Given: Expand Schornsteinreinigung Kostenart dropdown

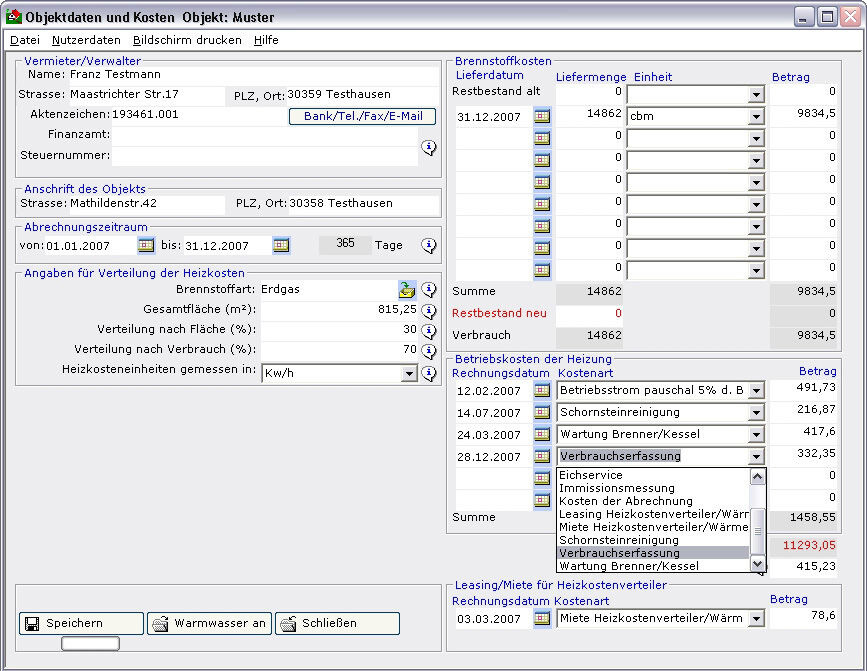Looking at the screenshot, I should coord(756,412).
